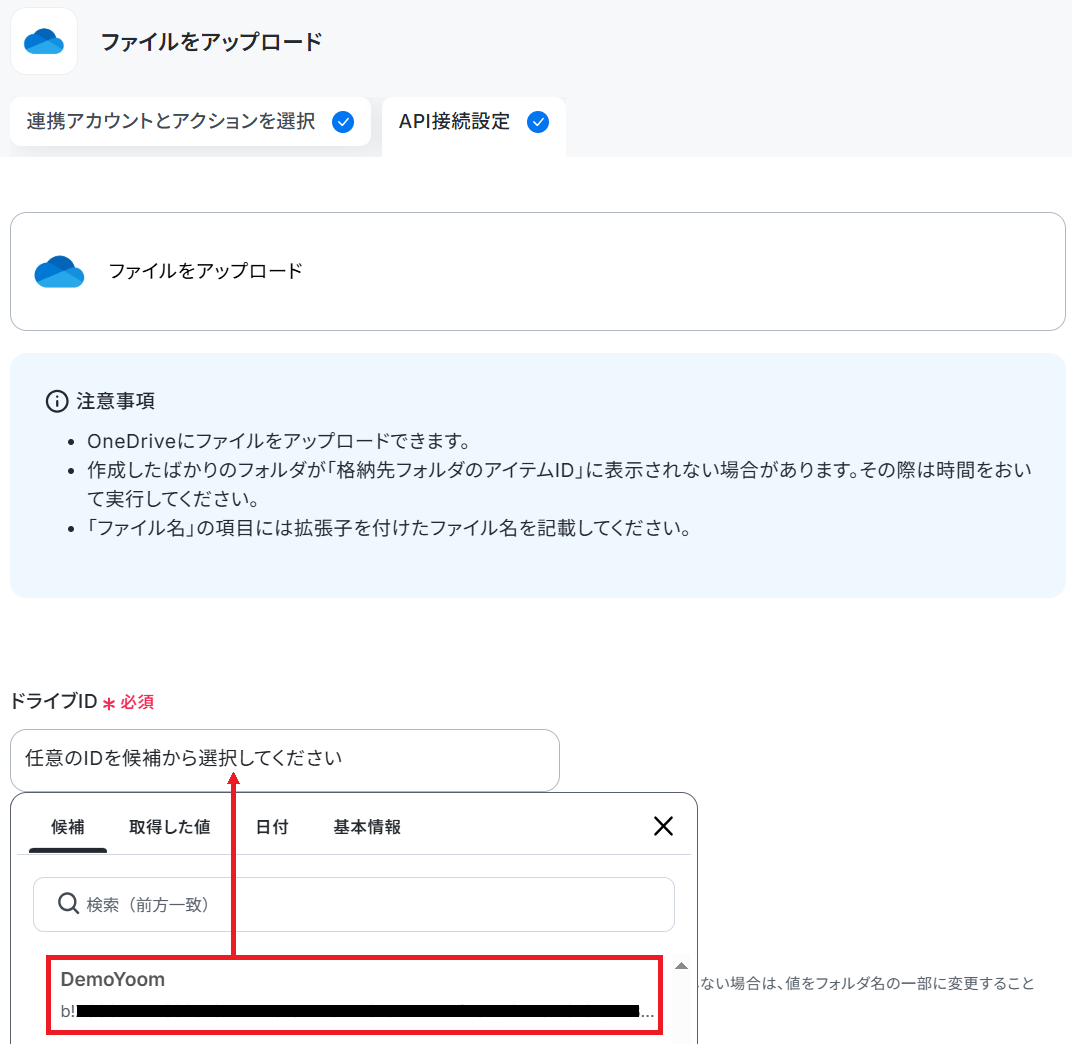
Task: Focus the 検索（前方一致） search field
Action: pyautogui.click(x=354, y=904)
